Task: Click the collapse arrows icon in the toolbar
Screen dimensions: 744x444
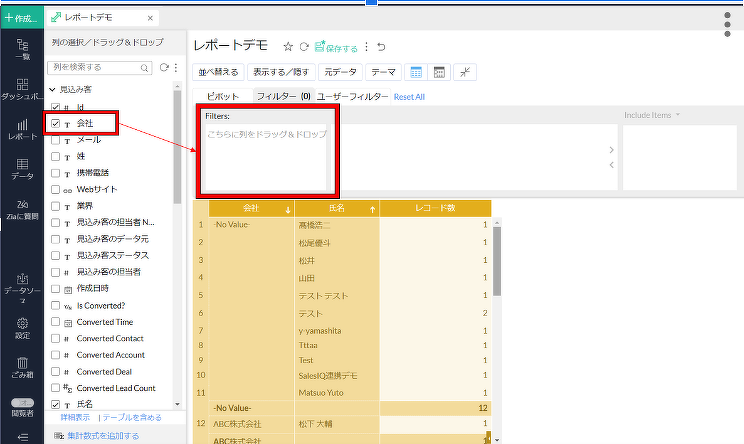Action: 465,72
